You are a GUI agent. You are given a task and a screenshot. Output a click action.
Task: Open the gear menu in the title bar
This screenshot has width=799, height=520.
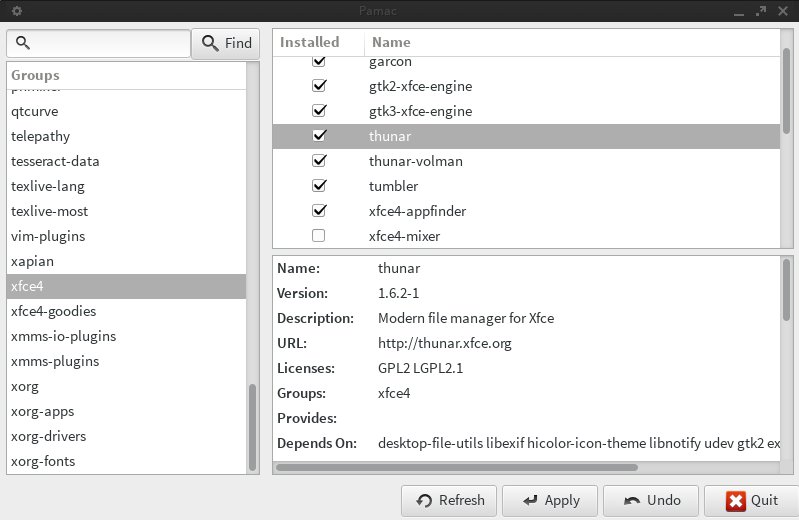pos(16,11)
